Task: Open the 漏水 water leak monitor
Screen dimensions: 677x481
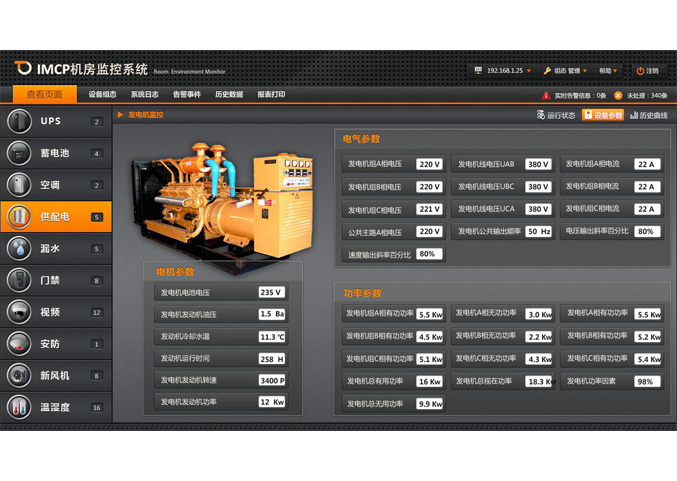Action: click(20, 248)
